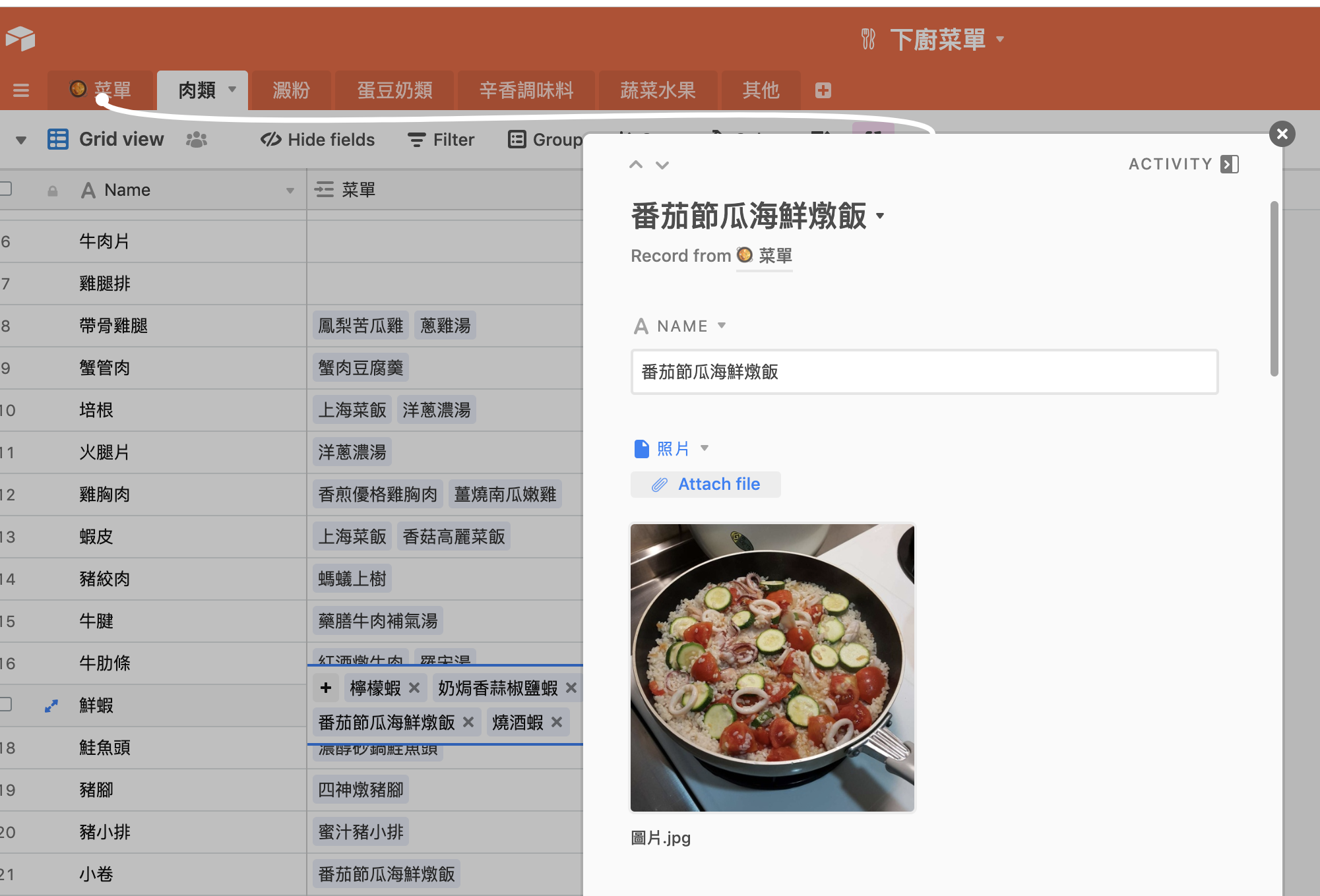Click the collaborators people icon

click(197, 140)
